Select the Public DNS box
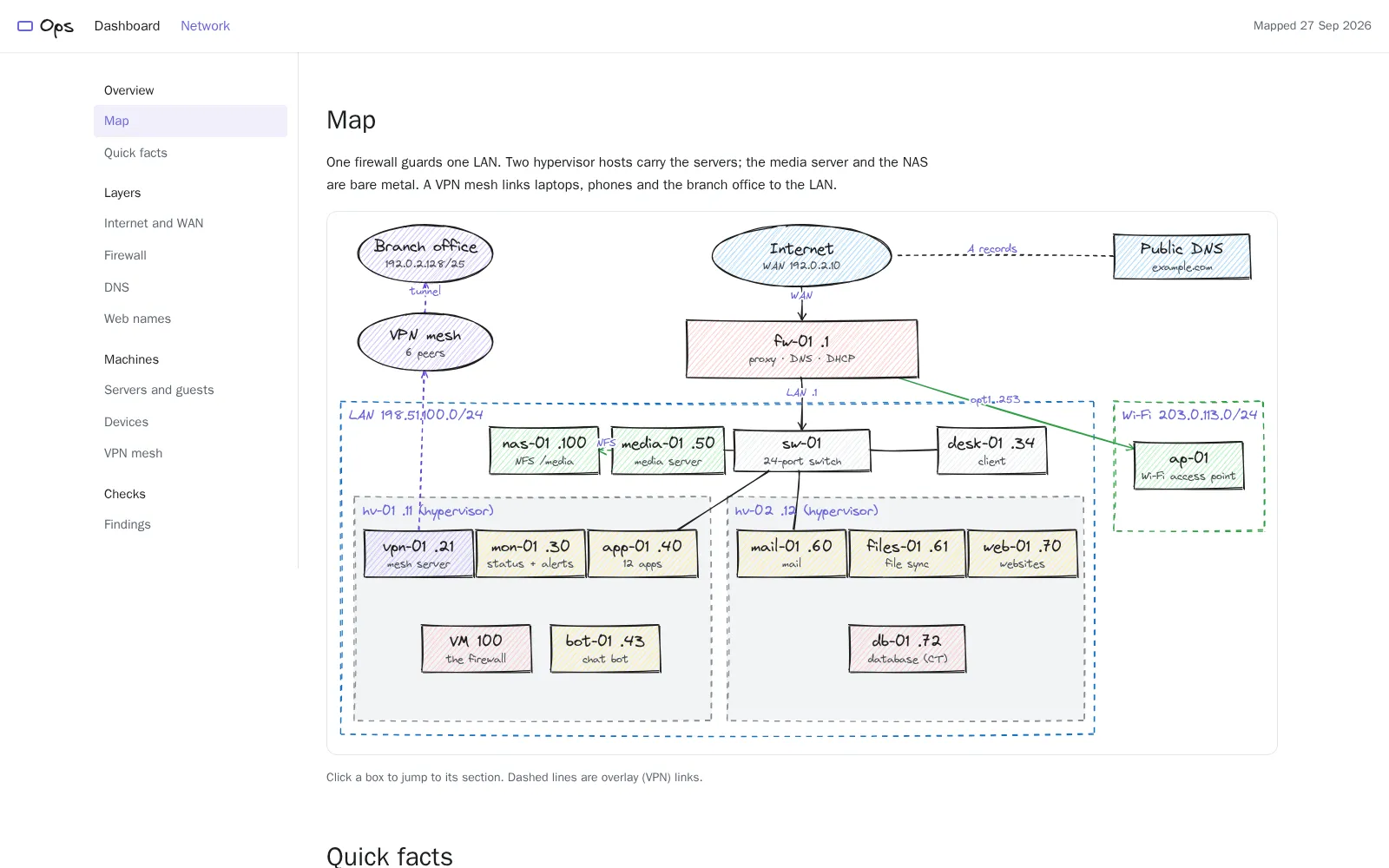Image resolution: width=1389 pixels, height=868 pixels. click(x=1182, y=256)
